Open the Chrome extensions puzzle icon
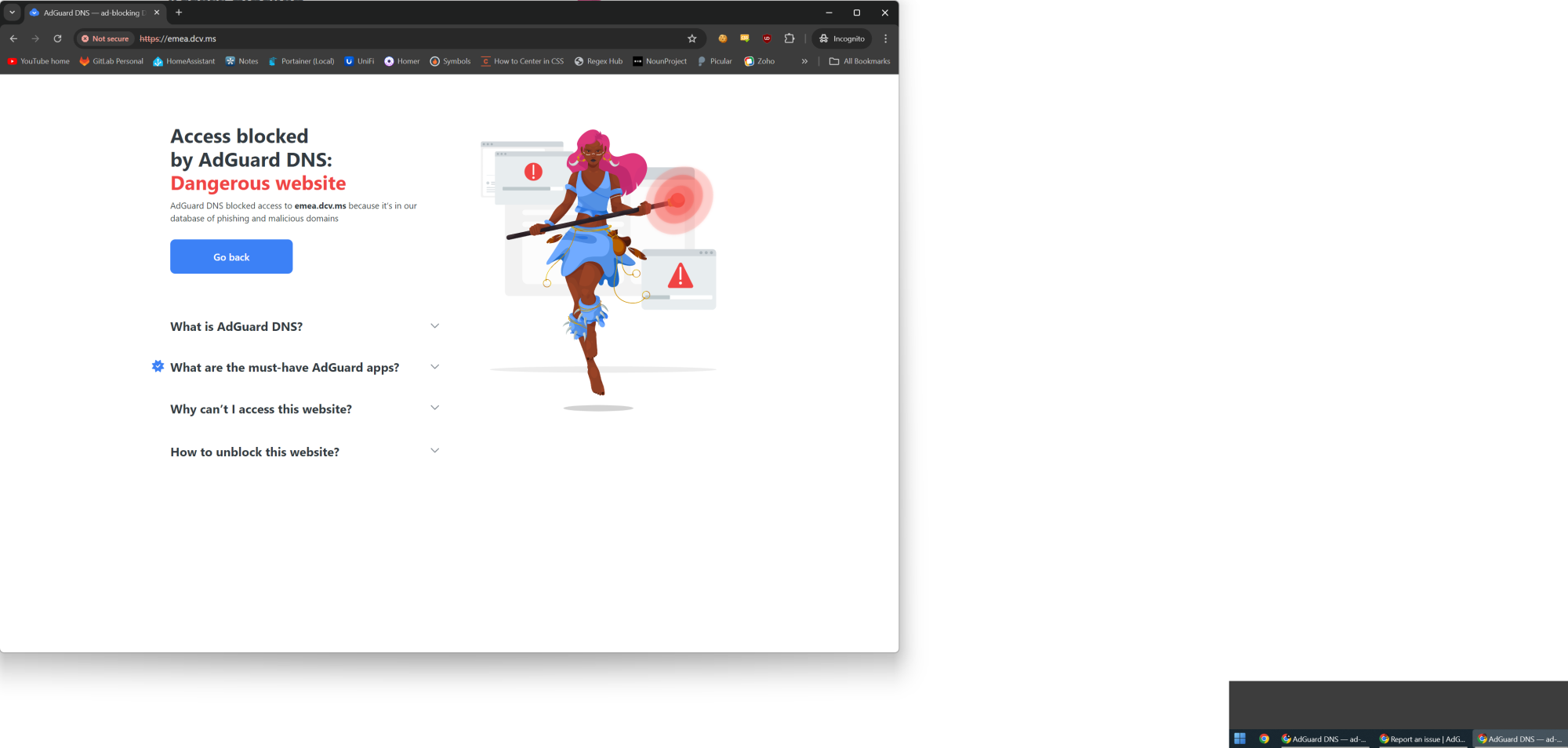This screenshot has height=748, width=1568. pyautogui.click(x=789, y=38)
